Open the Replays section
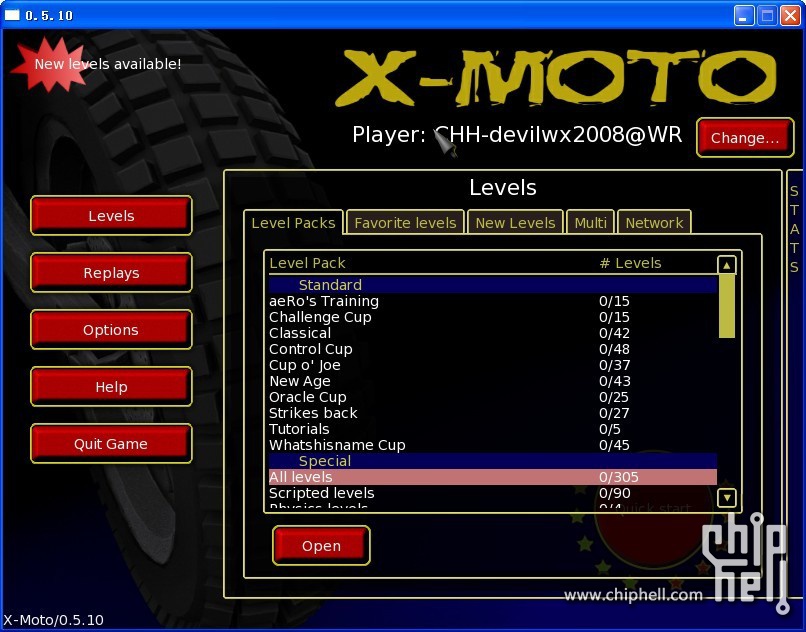This screenshot has width=806, height=632. click(x=111, y=273)
